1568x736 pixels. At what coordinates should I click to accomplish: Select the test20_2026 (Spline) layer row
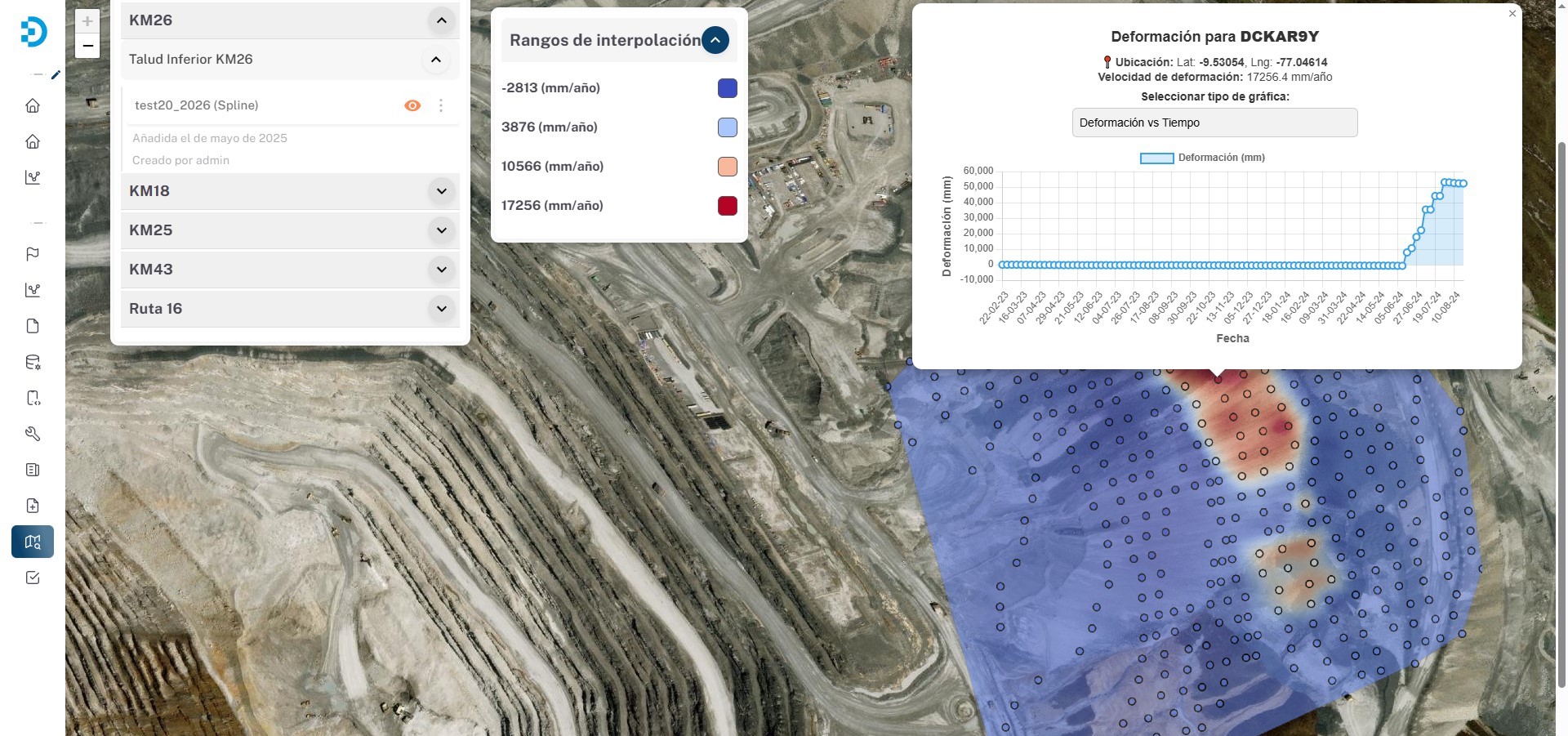point(290,105)
